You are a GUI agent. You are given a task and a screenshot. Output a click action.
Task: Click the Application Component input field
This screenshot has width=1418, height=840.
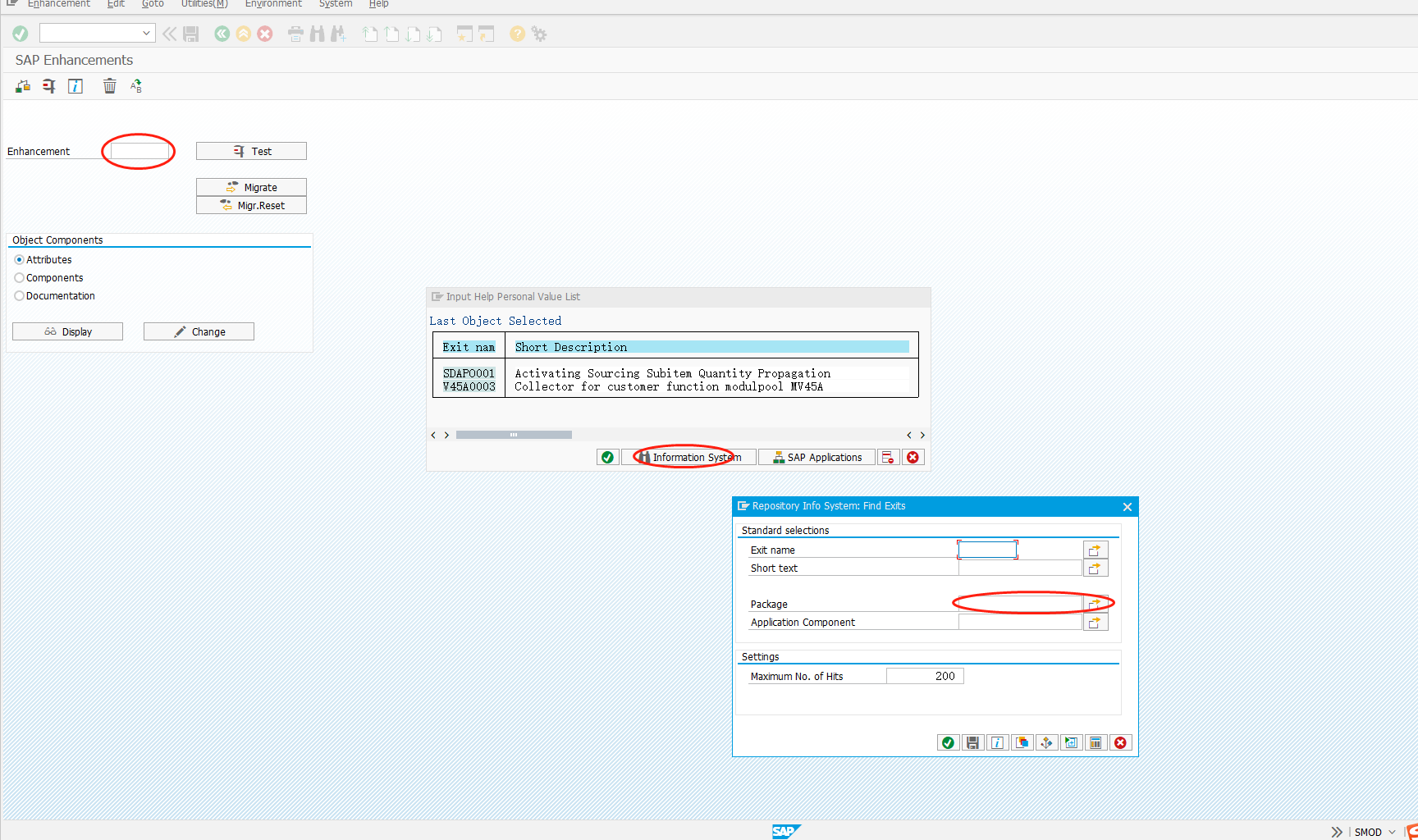coord(1020,622)
